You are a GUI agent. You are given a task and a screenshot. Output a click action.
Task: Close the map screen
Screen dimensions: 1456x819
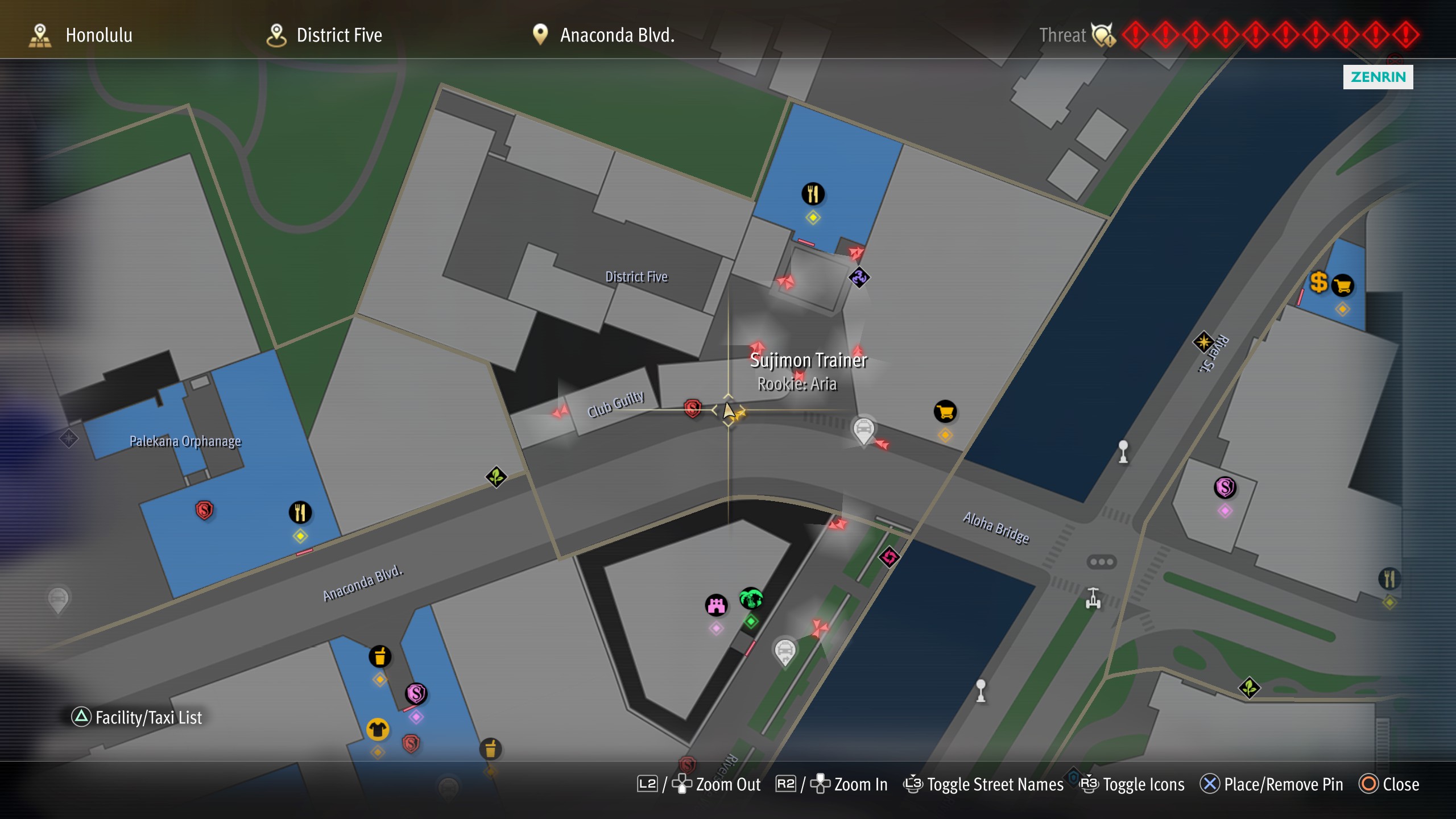(x=1389, y=784)
